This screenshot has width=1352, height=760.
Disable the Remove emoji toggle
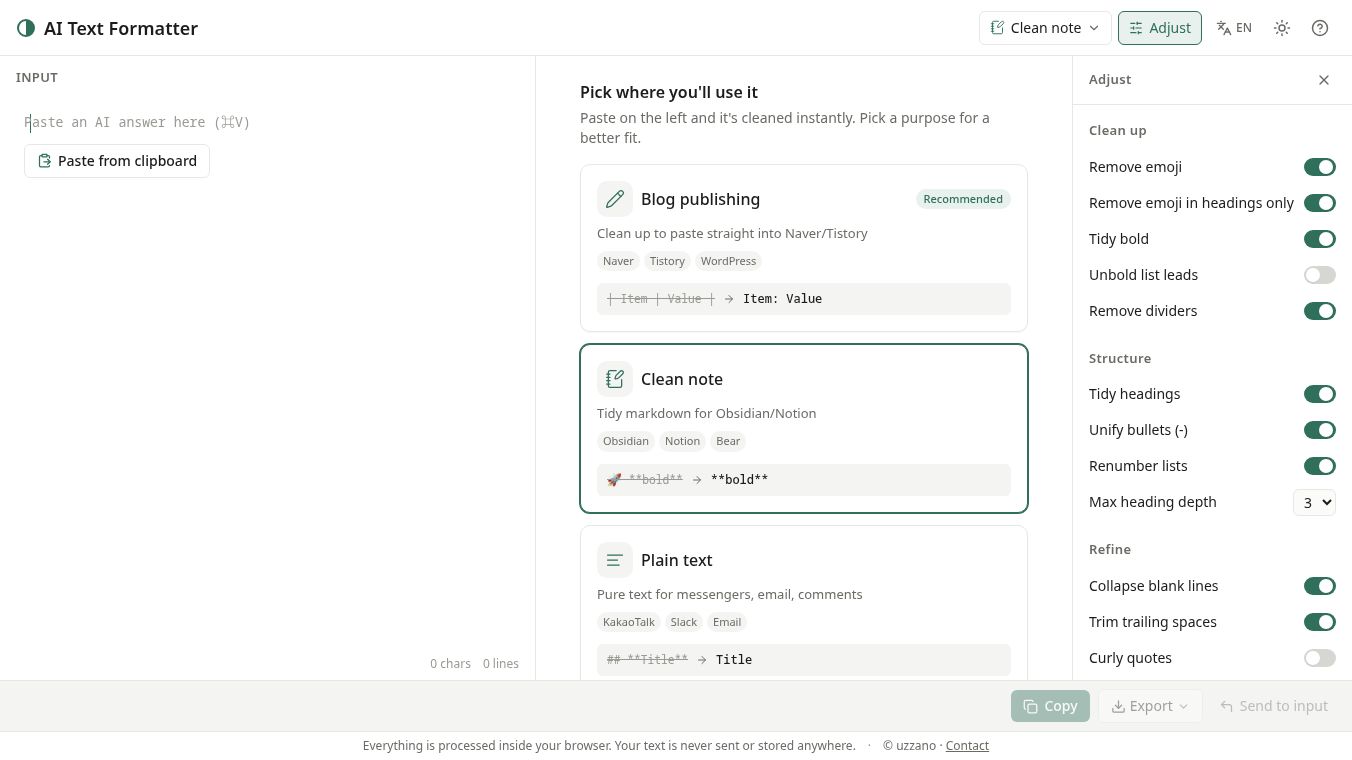(1320, 167)
